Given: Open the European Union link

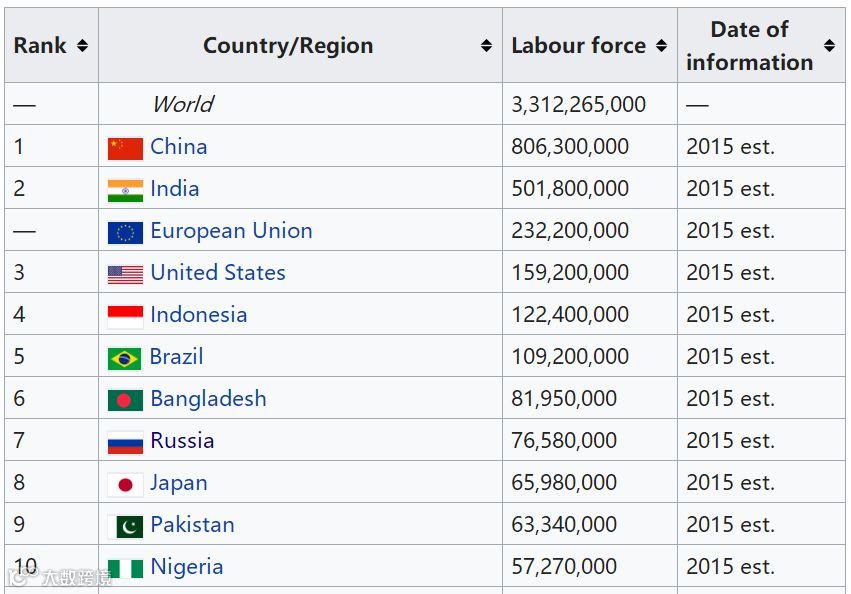Looking at the screenshot, I should [231, 230].
